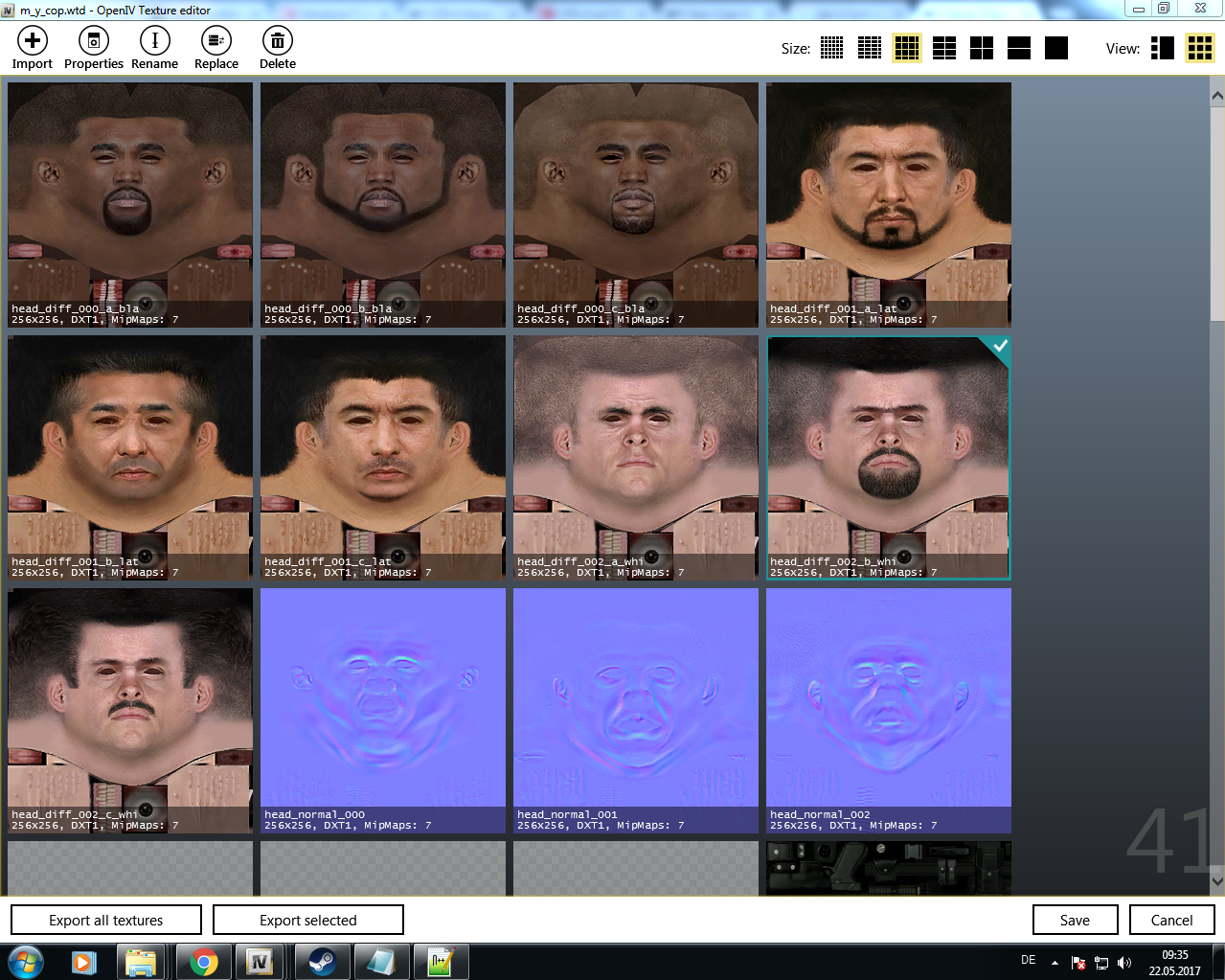This screenshot has width=1225, height=980.
Task: Rename the selected texture
Action: click(154, 48)
